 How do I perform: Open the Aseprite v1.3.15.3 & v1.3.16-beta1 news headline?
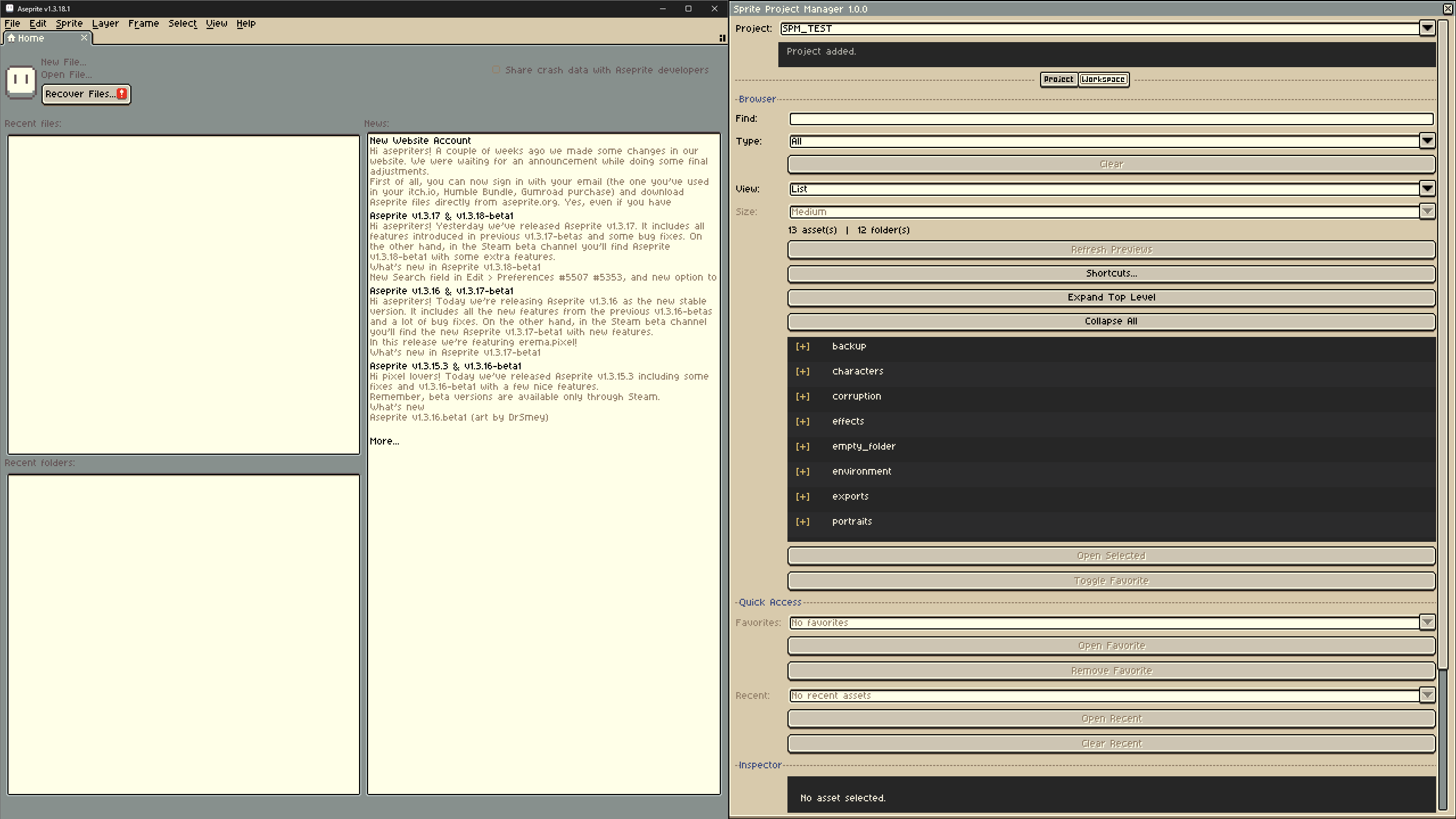point(446,366)
